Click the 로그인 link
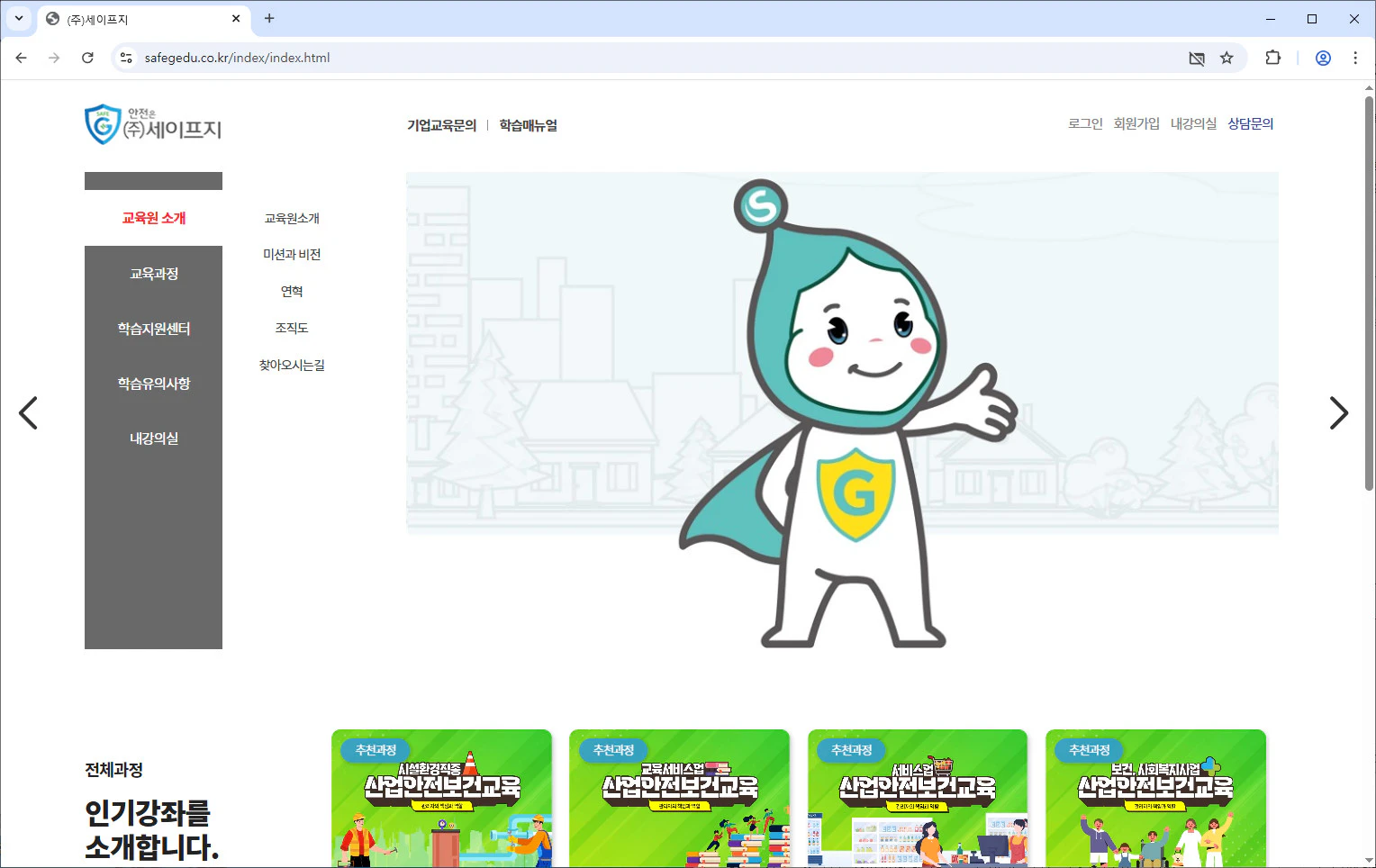Viewport: 1376px width, 868px height. pos(1084,123)
